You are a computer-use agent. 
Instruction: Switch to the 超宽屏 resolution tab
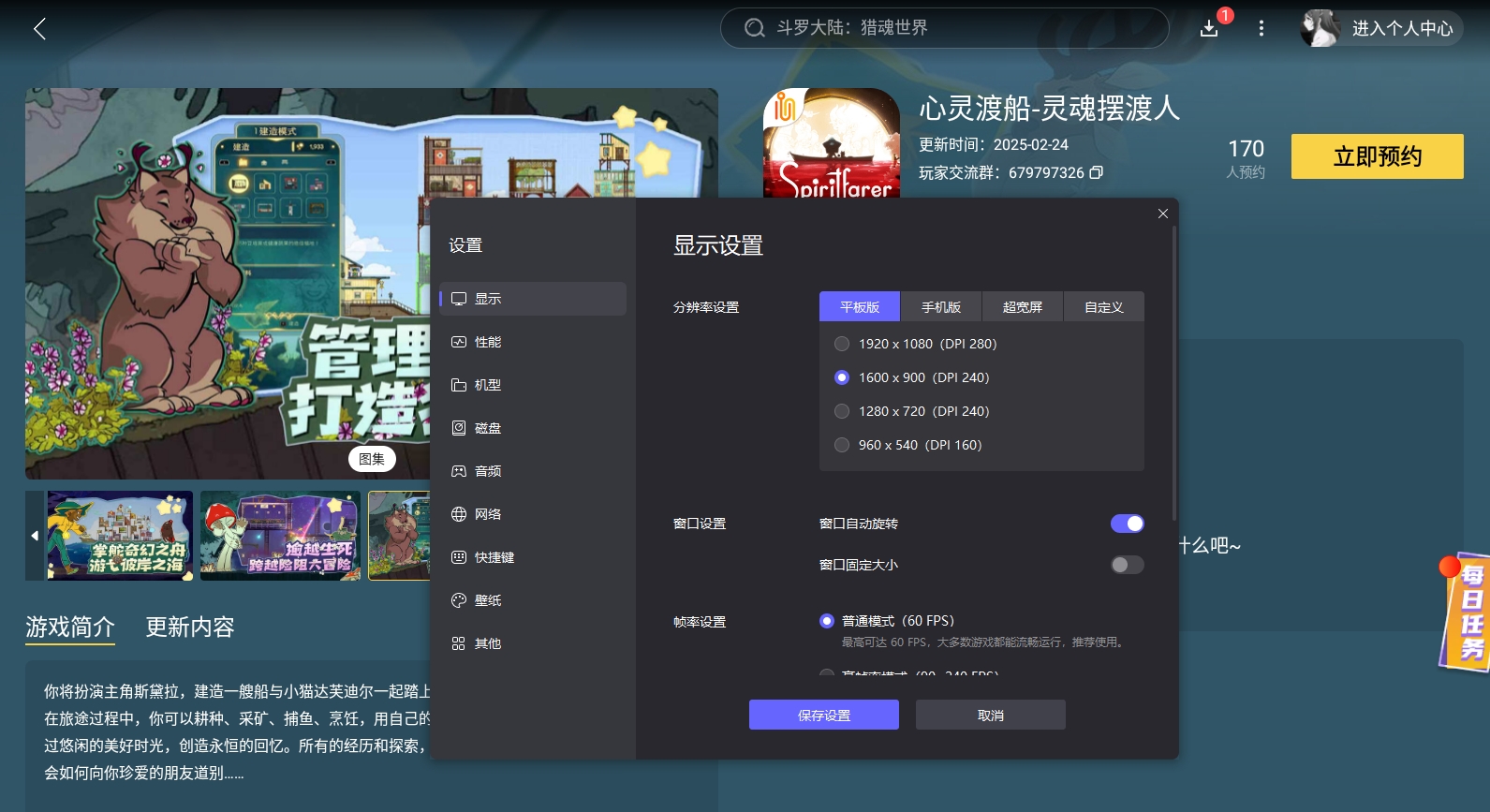point(1023,307)
